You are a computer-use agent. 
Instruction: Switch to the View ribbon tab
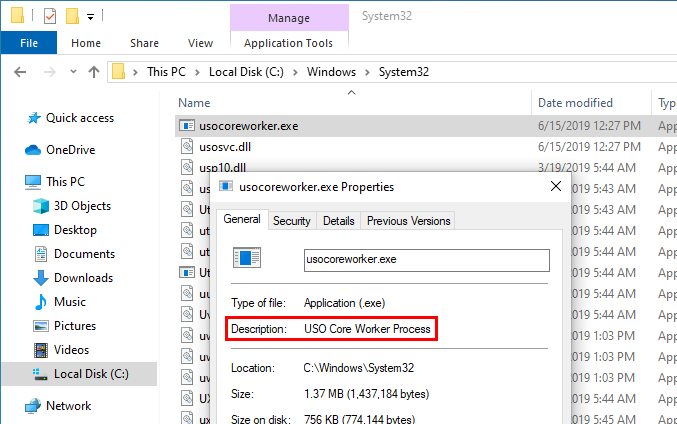coord(200,43)
